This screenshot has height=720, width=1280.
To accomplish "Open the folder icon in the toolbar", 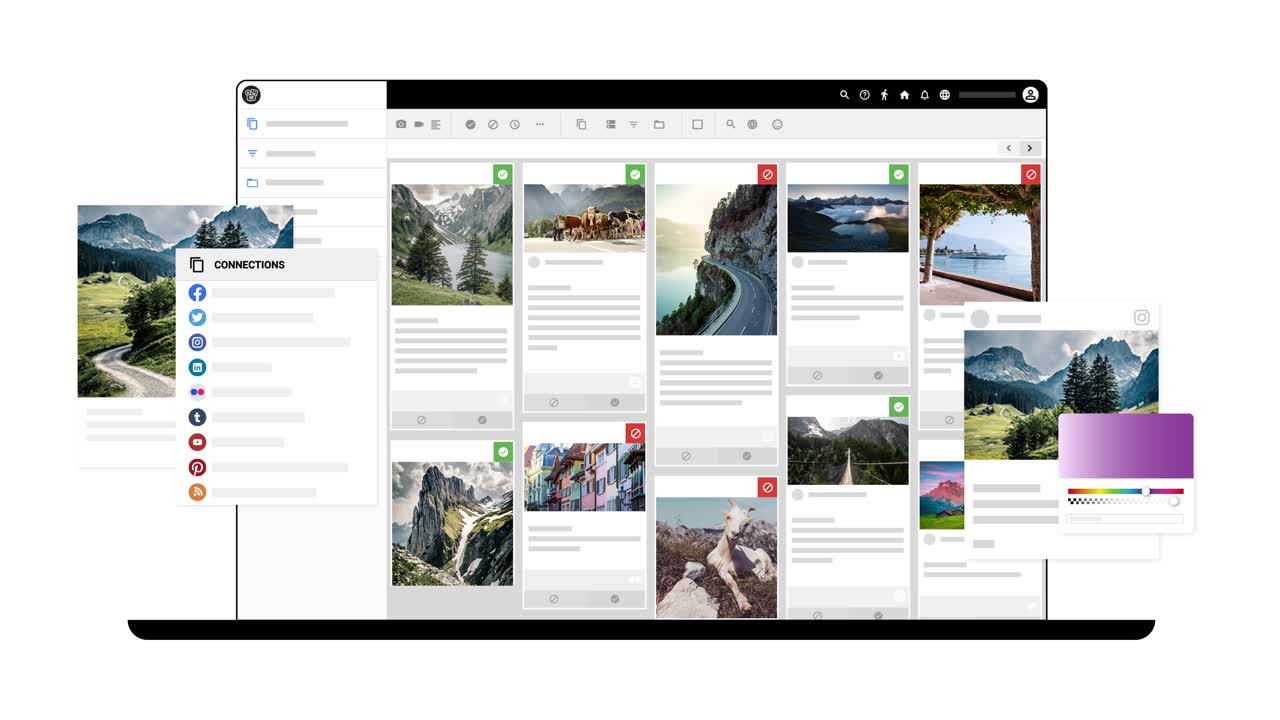I will pyautogui.click(x=659, y=125).
